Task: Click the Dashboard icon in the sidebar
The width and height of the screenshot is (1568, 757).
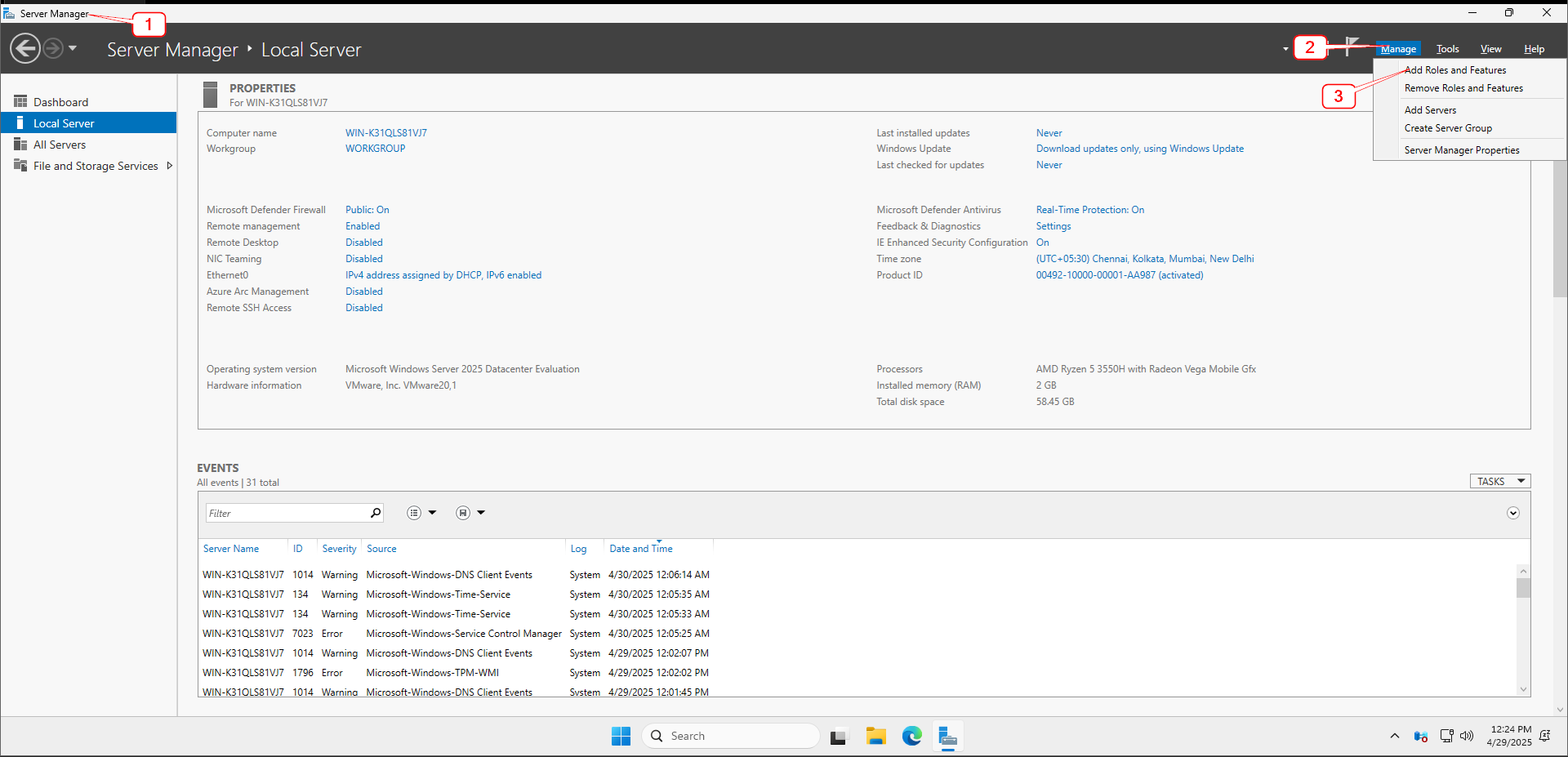Action: point(20,101)
